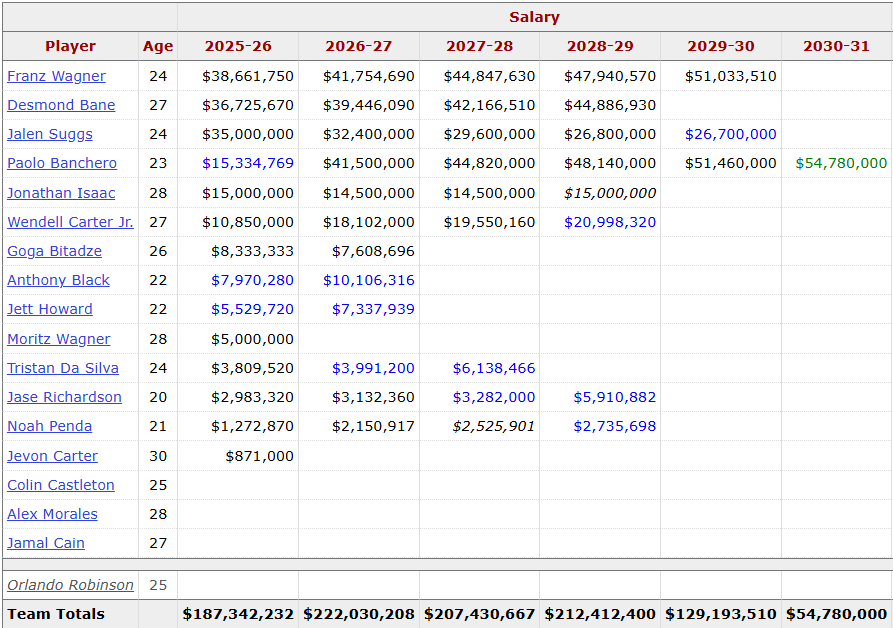Open Anthony Black's player link
The height and width of the screenshot is (628, 893).
coord(59,280)
